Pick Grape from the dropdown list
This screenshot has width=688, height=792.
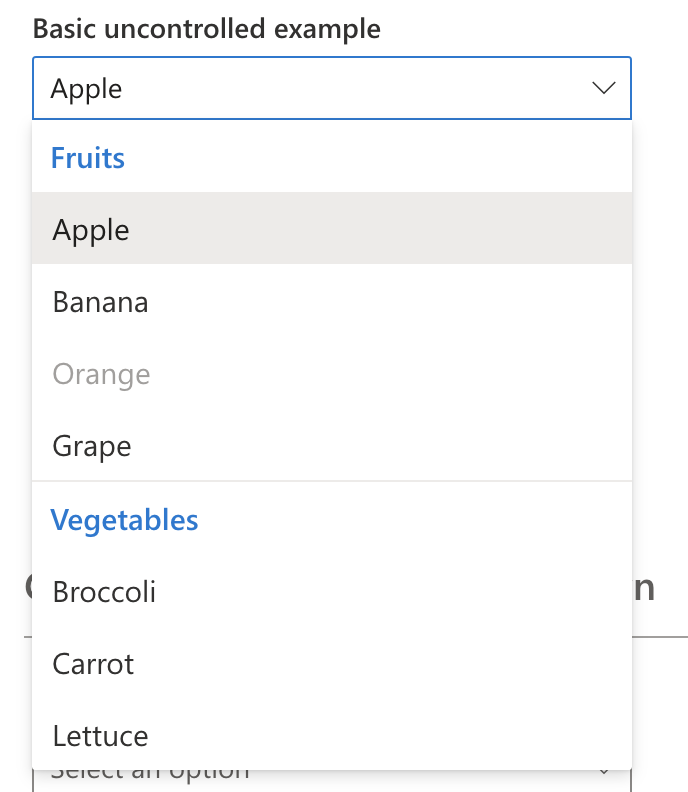[x=332, y=446]
